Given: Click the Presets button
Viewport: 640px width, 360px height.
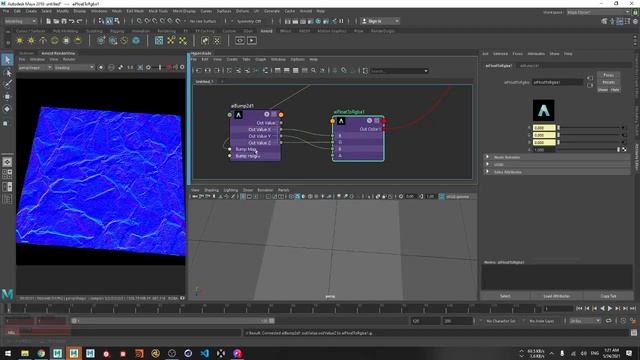Looking at the screenshot, I should [609, 82].
